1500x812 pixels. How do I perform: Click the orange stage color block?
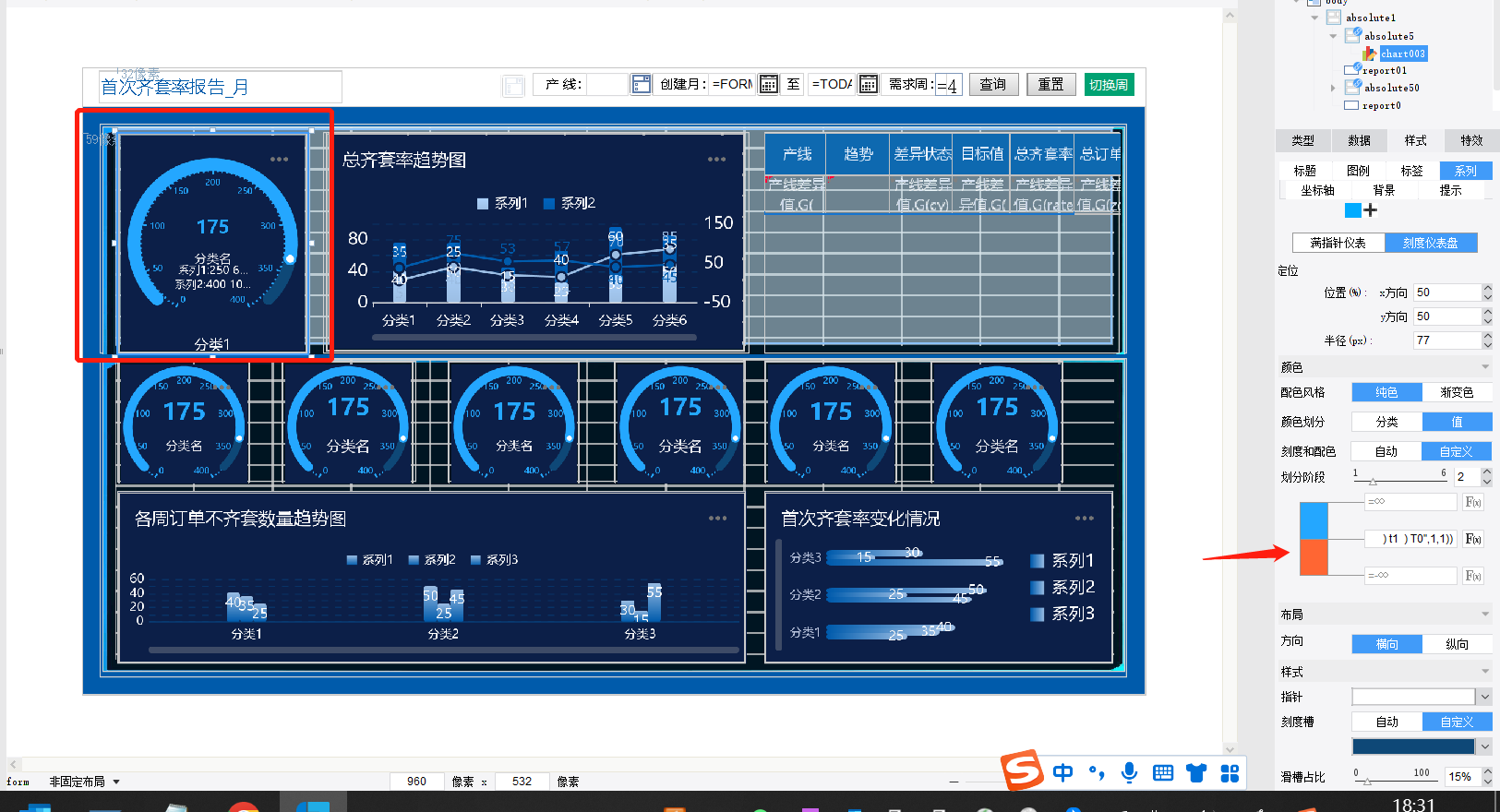1314,557
